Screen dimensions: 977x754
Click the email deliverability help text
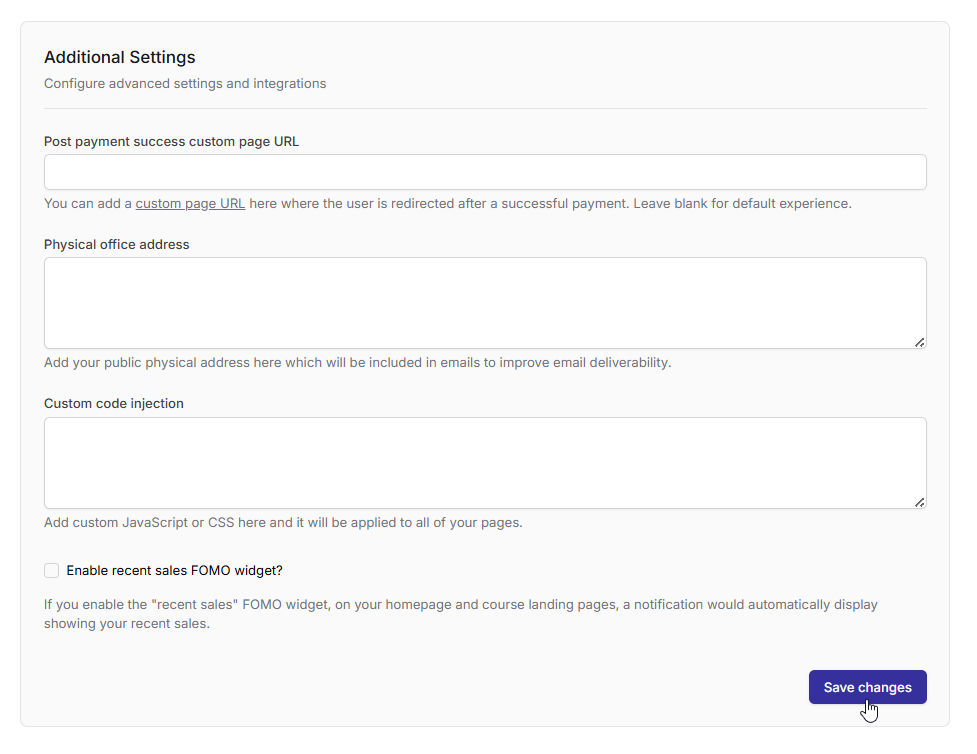click(x=357, y=362)
